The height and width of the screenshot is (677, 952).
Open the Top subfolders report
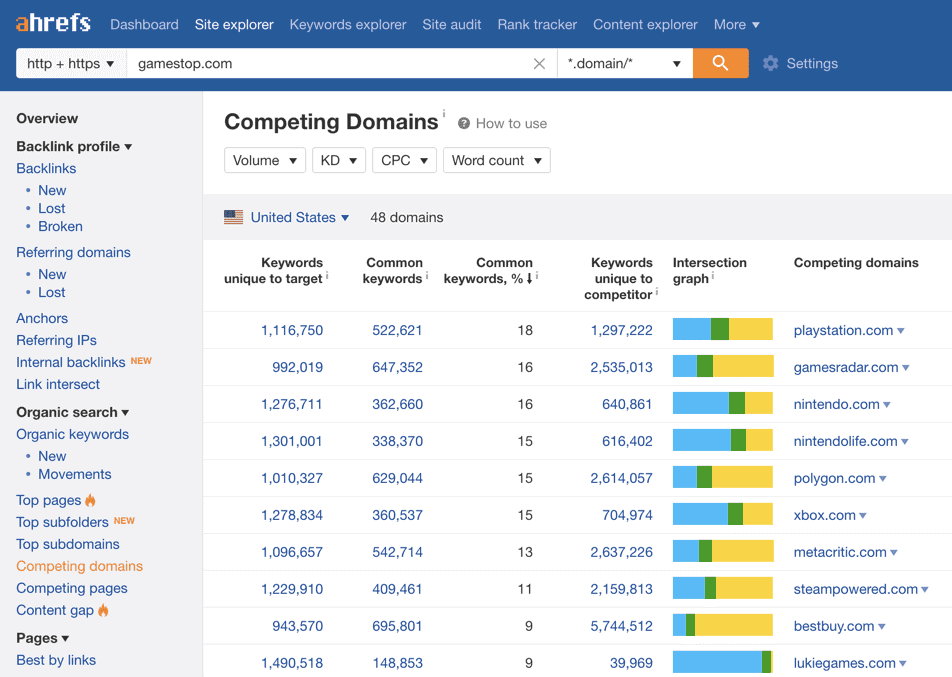click(63, 522)
